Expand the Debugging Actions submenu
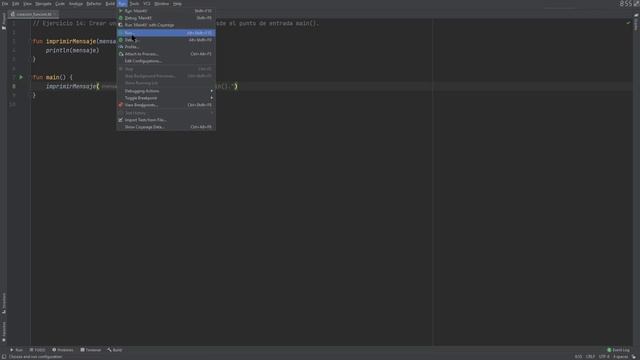Viewport: 640px width, 360px height. pos(166,91)
